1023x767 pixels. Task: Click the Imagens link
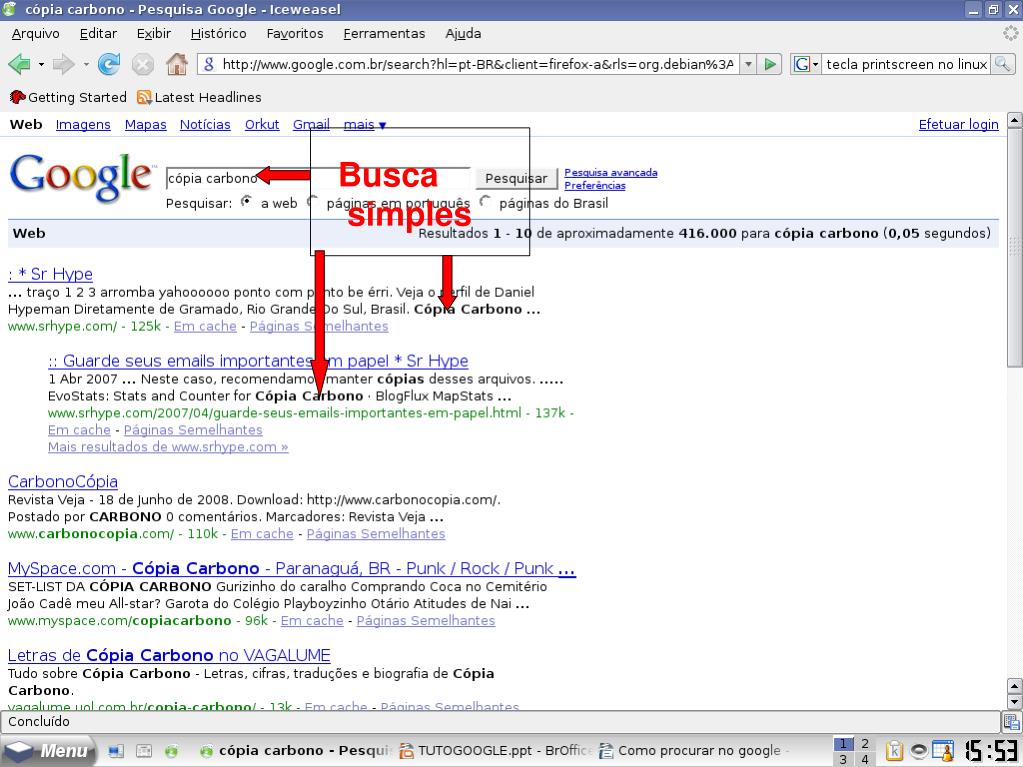coord(83,125)
